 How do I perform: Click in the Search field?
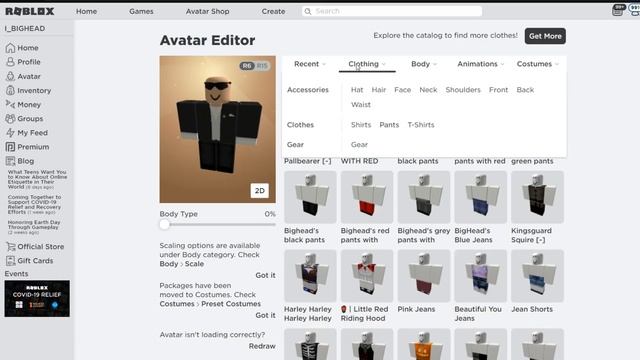(x=392, y=11)
